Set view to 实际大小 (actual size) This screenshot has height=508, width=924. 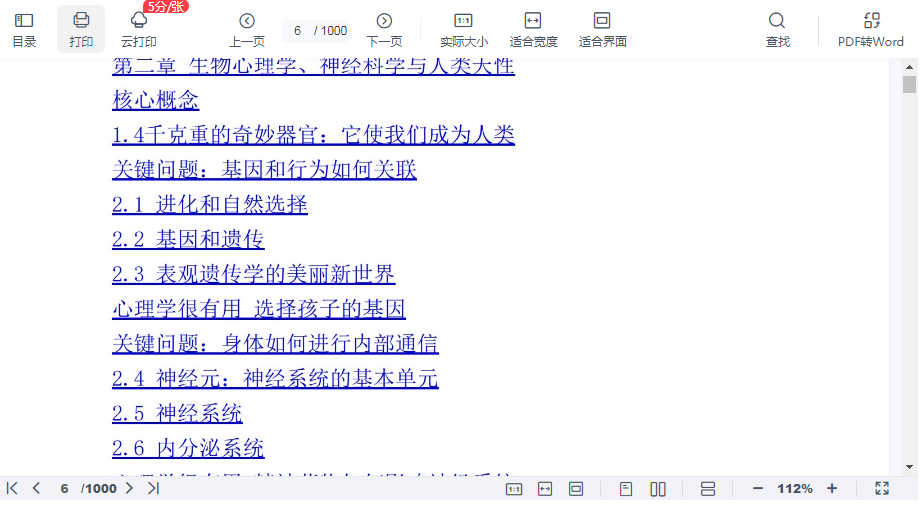(x=464, y=29)
